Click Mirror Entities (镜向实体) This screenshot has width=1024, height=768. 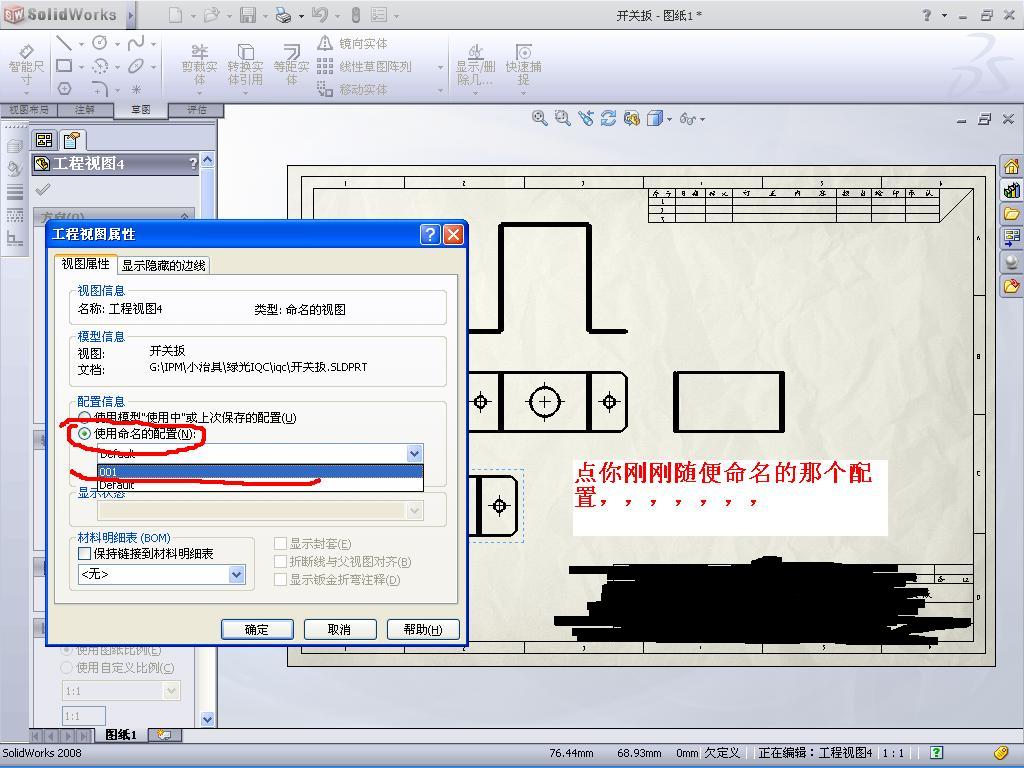tap(353, 44)
